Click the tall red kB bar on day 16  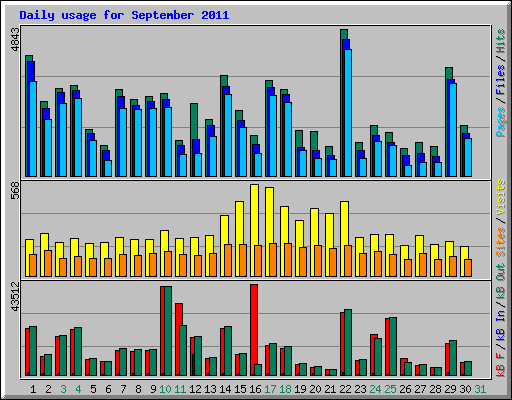pos(254,330)
